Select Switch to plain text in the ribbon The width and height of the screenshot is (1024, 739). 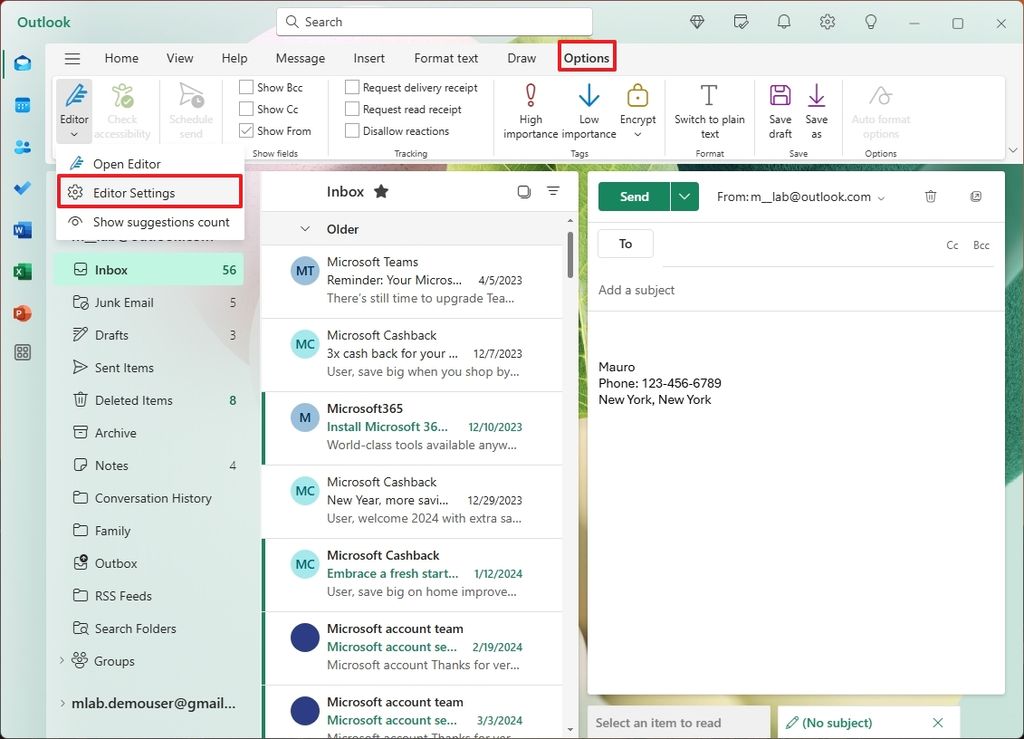tap(710, 108)
